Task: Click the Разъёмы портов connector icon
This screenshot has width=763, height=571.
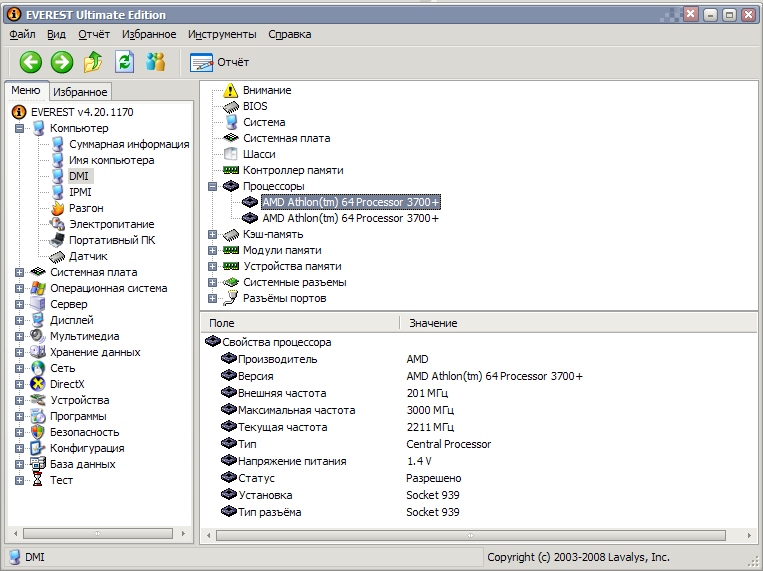Action: tap(231, 298)
